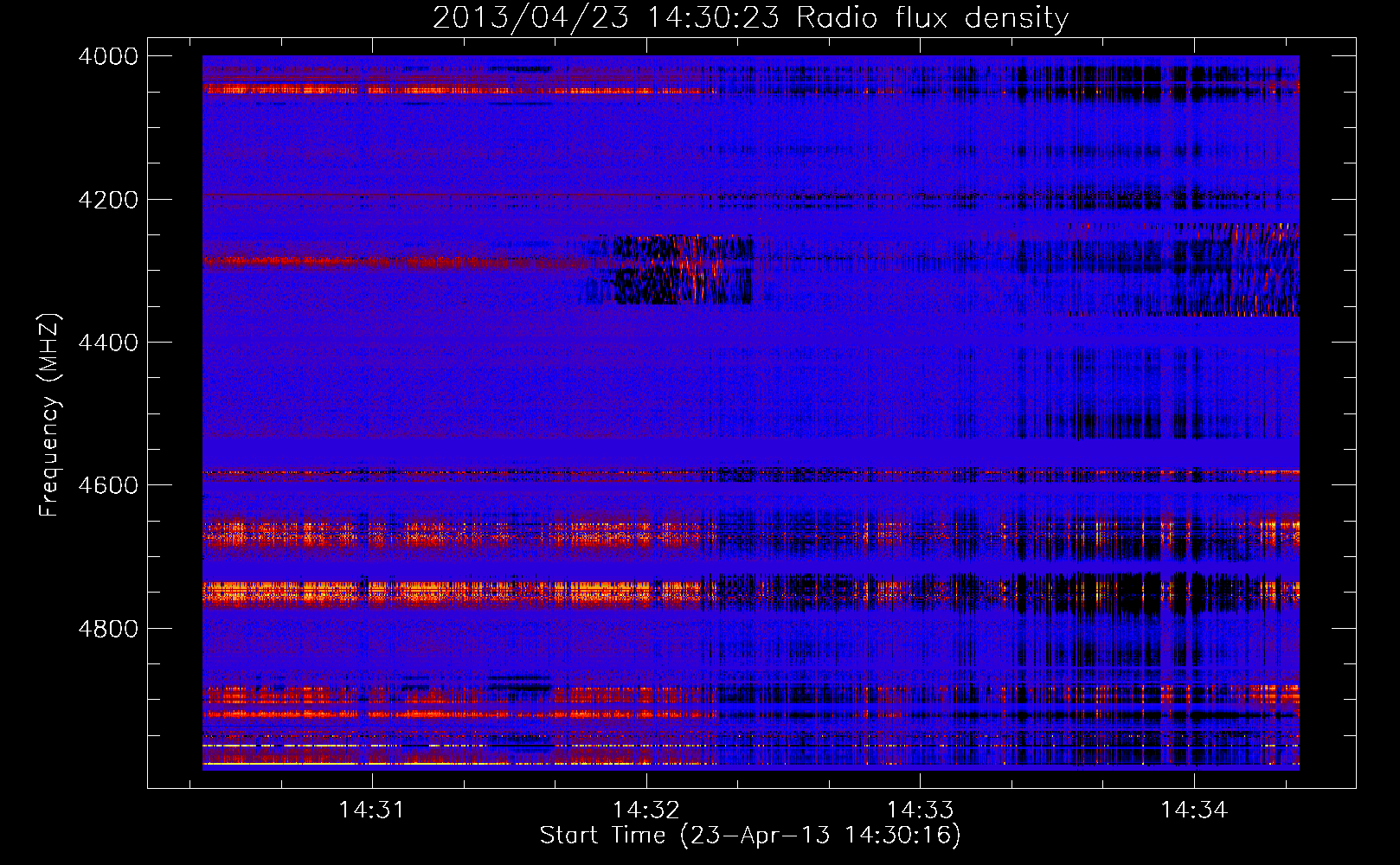Click the 14:31 time tick label
The image size is (1400, 865).
point(372,811)
